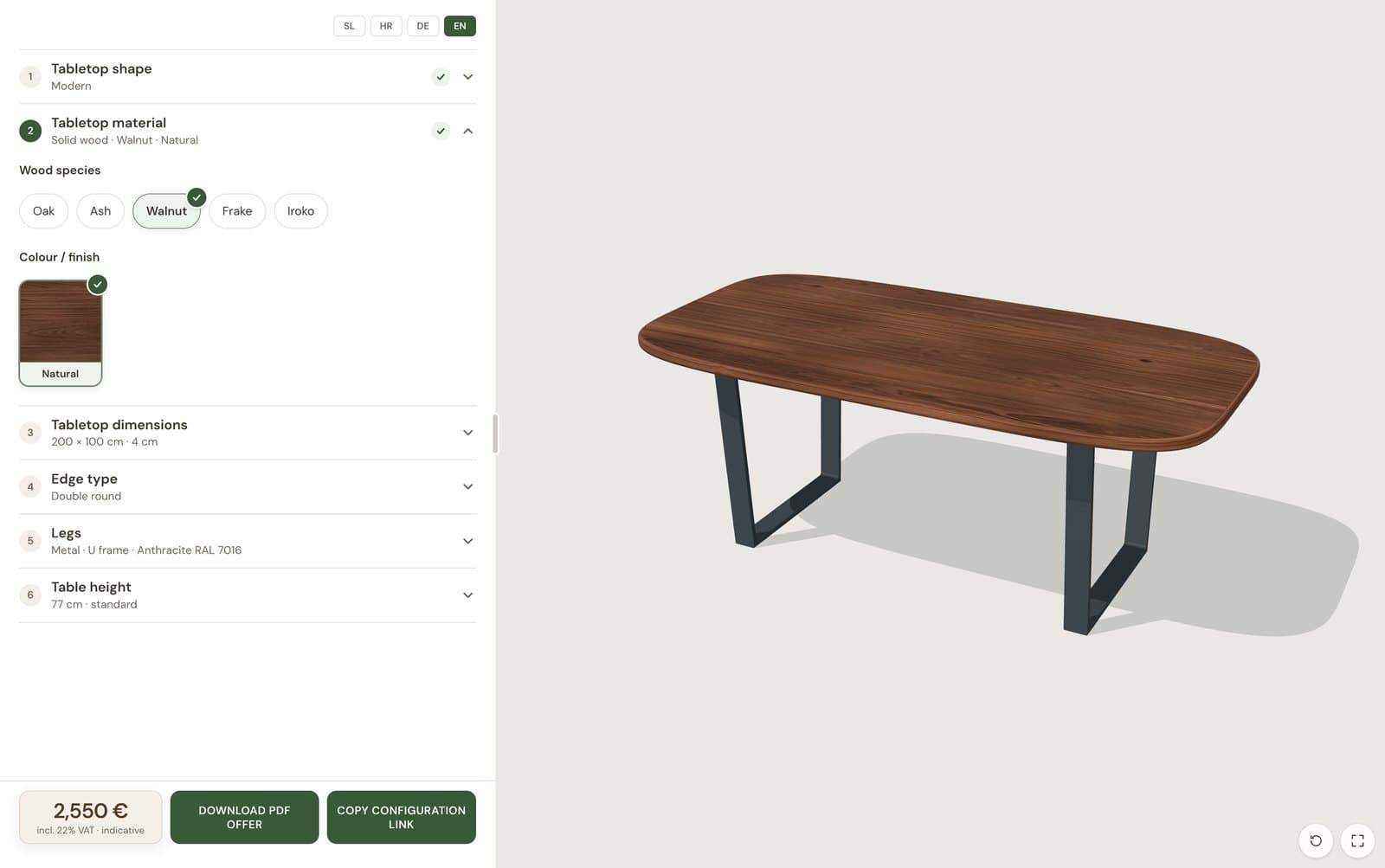The width and height of the screenshot is (1385, 868).
Task: Click the Tabletop dimensions heading
Action: click(119, 425)
